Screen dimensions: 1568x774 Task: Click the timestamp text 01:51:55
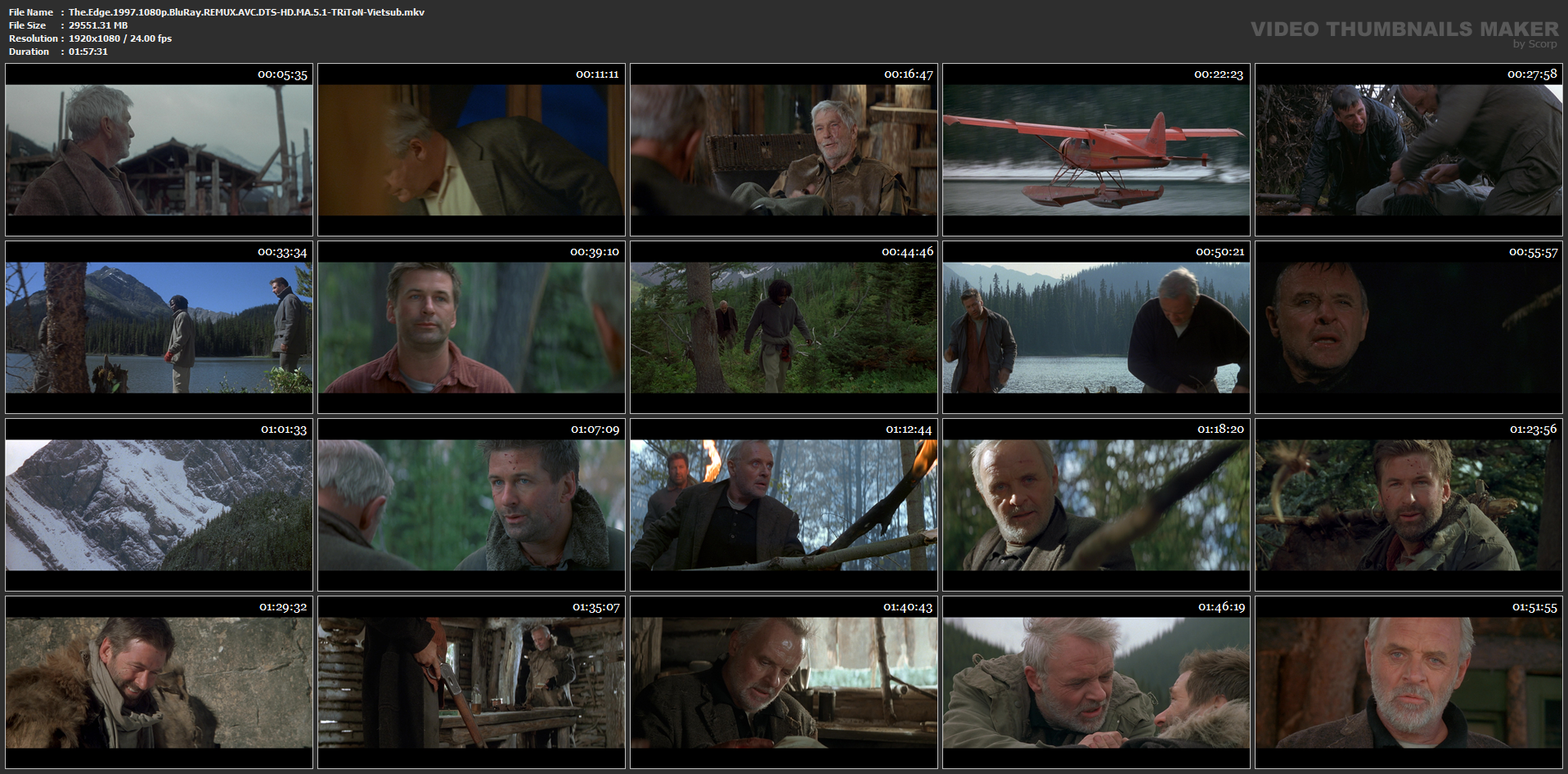pos(1534,607)
